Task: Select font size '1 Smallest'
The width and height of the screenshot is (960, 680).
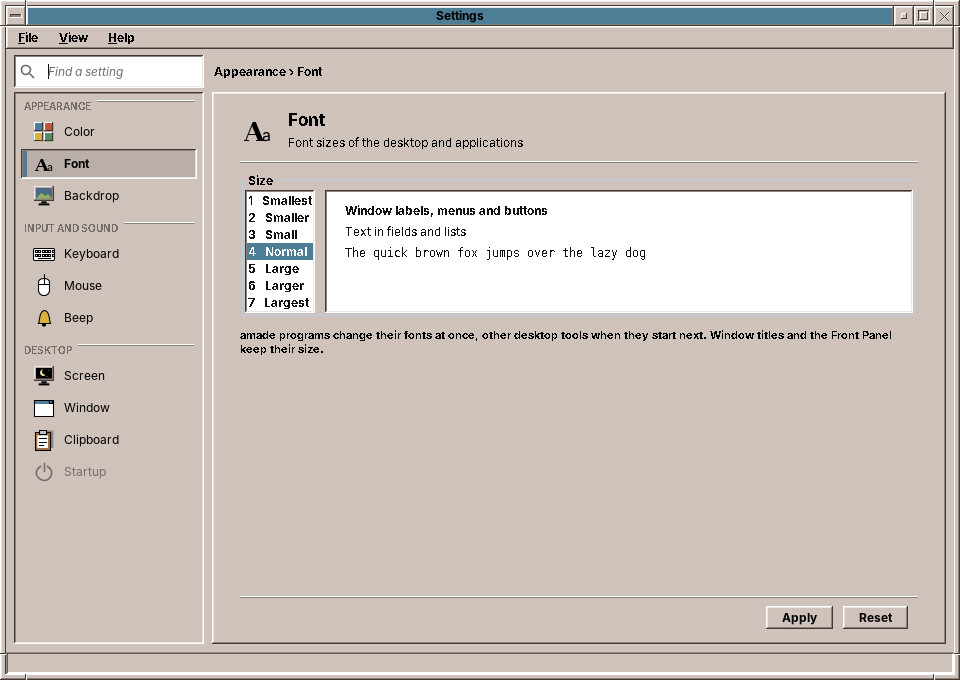Action: click(280, 201)
